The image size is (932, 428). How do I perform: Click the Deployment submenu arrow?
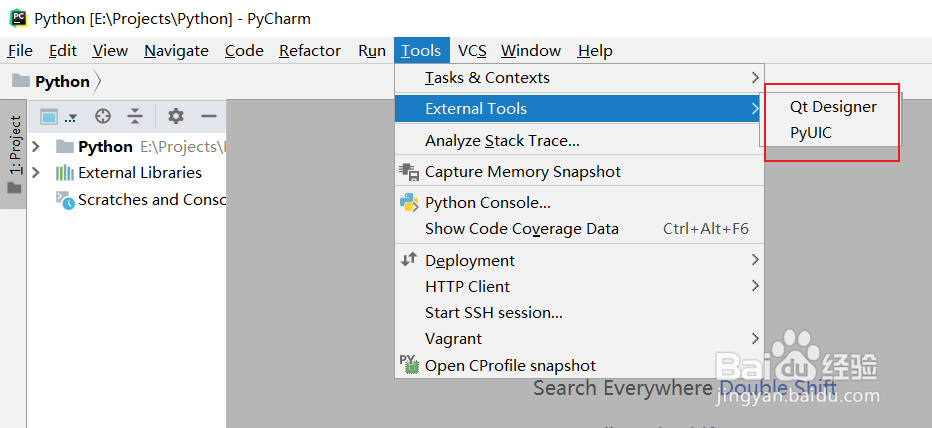click(755, 260)
